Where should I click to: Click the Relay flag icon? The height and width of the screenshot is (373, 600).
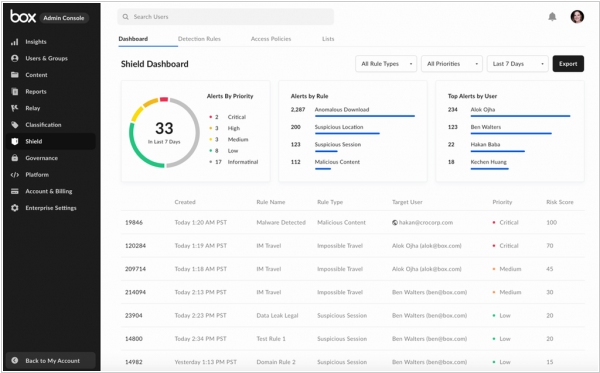click(x=15, y=108)
